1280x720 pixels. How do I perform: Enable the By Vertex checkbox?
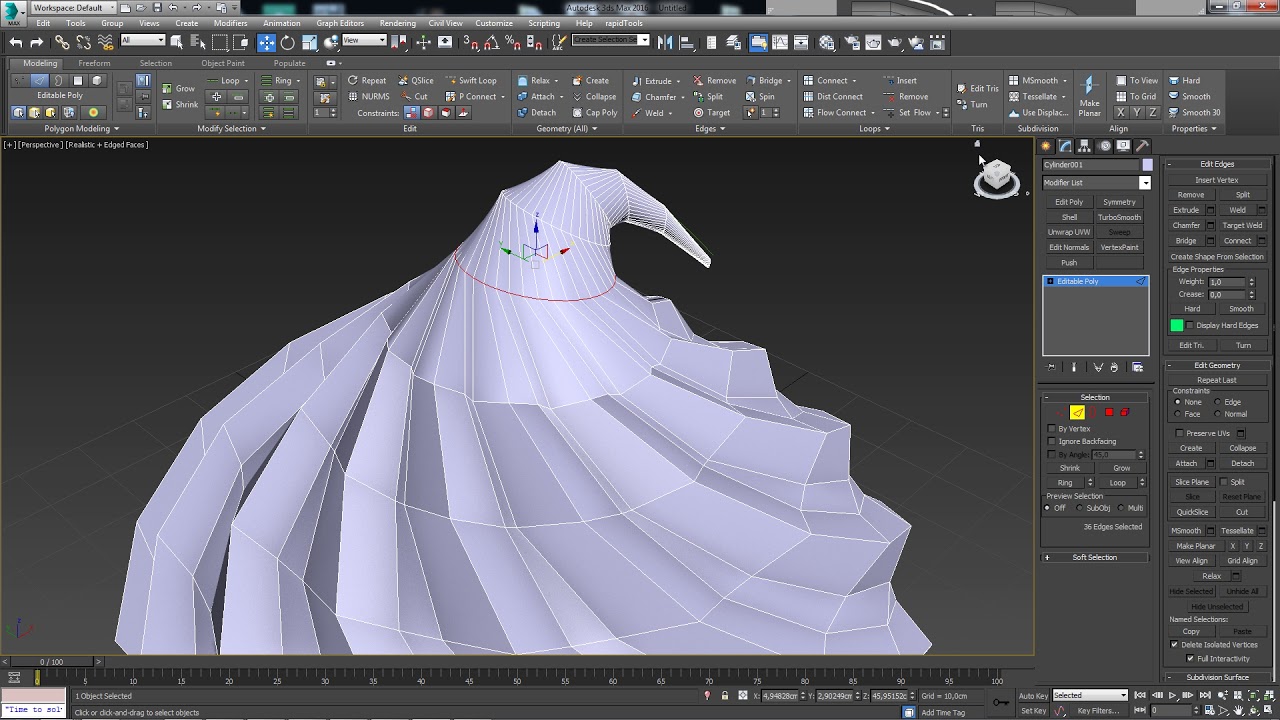pyautogui.click(x=1051, y=428)
